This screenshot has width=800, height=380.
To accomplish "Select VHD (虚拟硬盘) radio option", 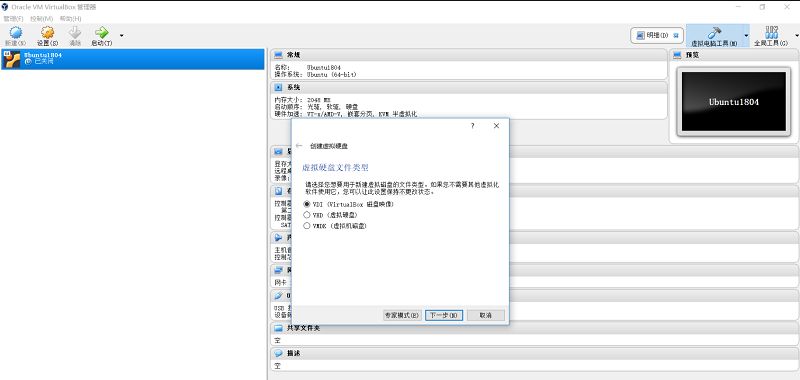I will pyautogui.click(x=307, y=215).
